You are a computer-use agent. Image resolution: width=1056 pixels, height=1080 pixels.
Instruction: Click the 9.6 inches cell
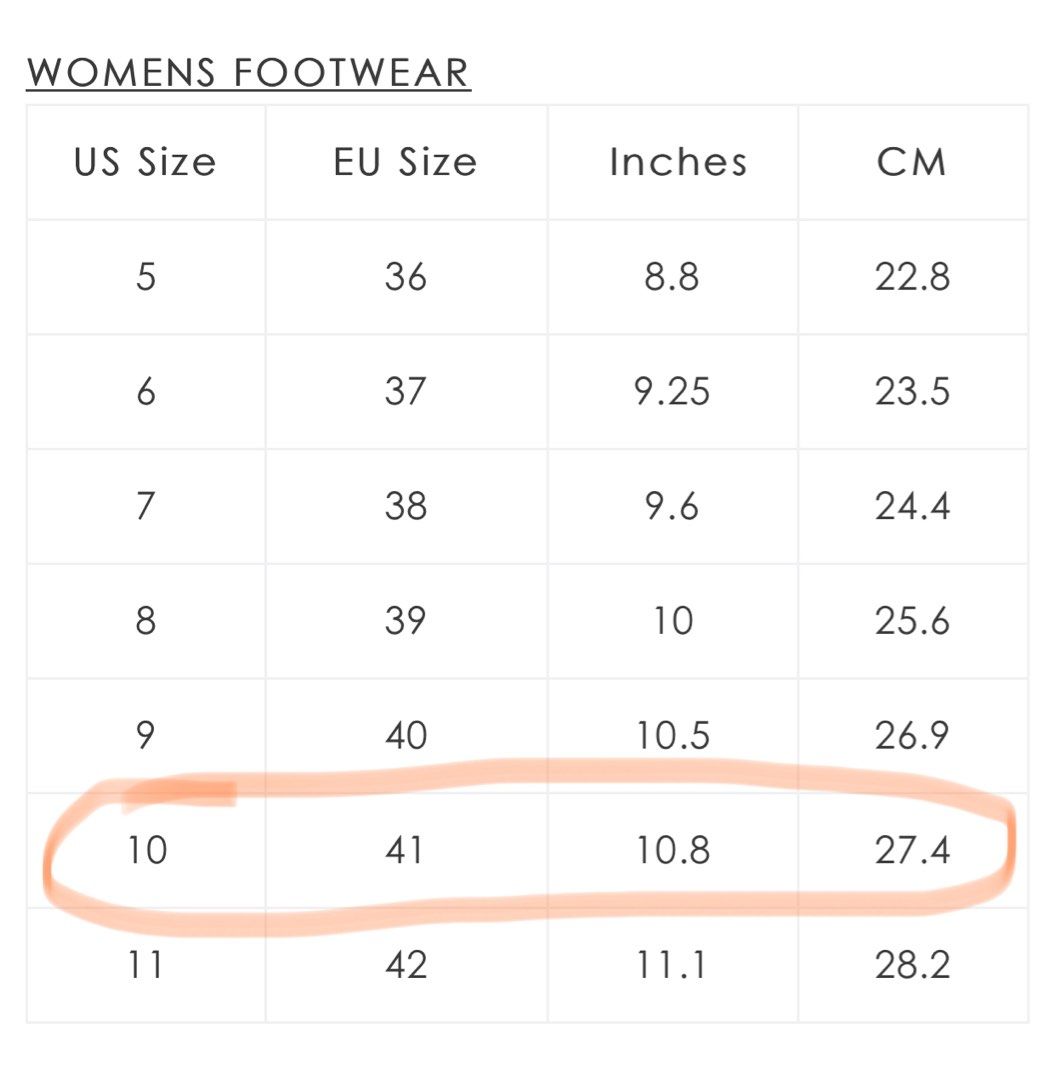(x=672, y=506)
